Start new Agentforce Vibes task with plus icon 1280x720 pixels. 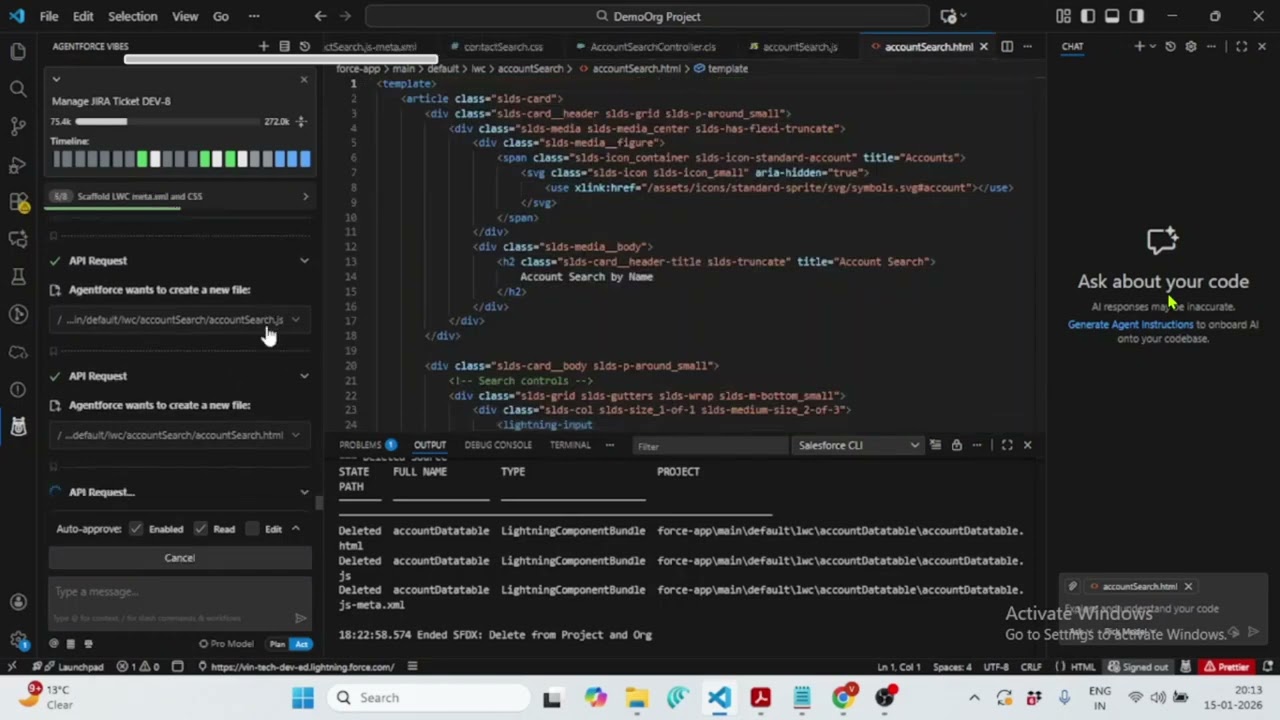pyautogui.click(x=264, y=46)
